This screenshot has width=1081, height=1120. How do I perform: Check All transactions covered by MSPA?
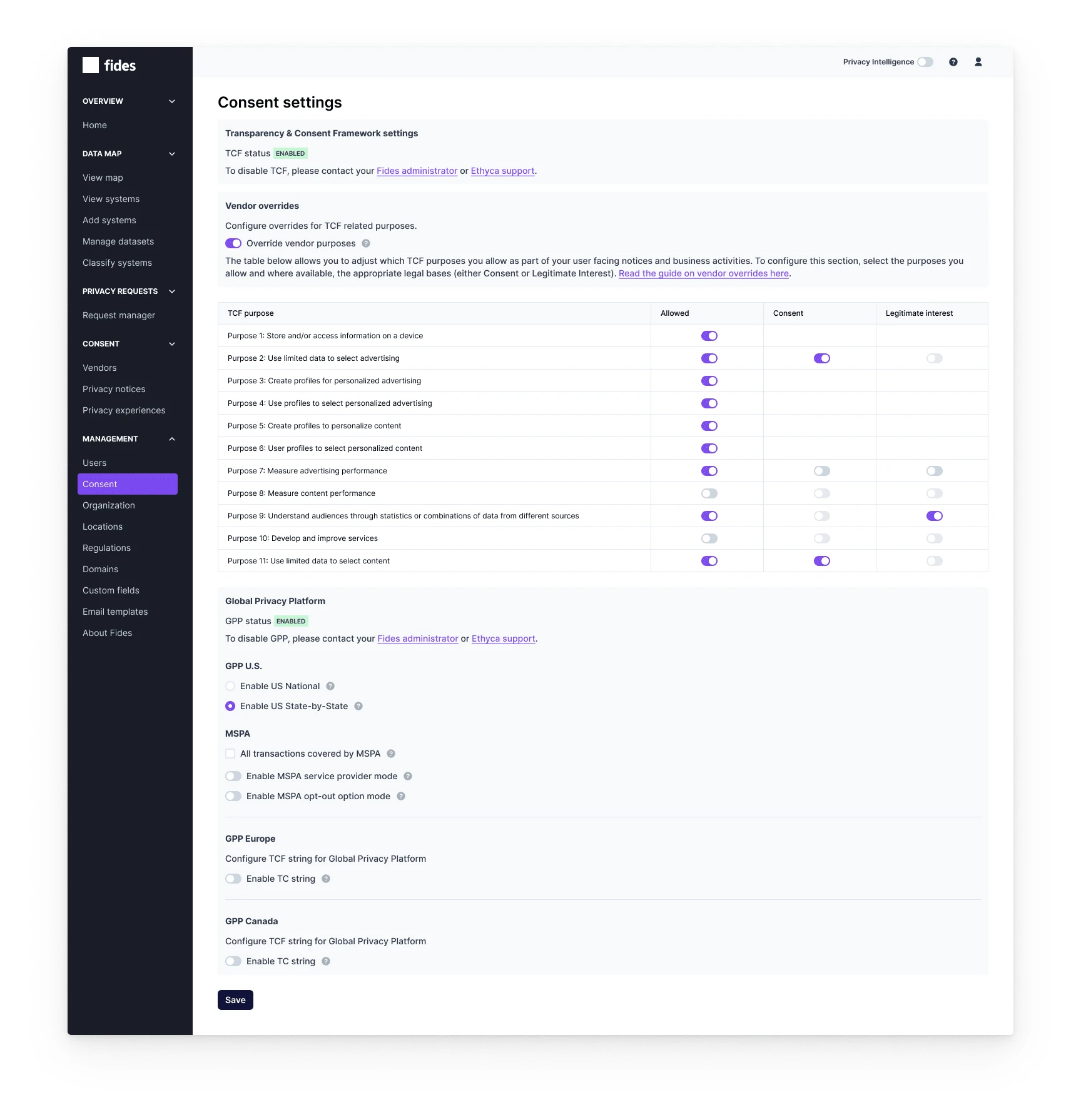(230, 754)
